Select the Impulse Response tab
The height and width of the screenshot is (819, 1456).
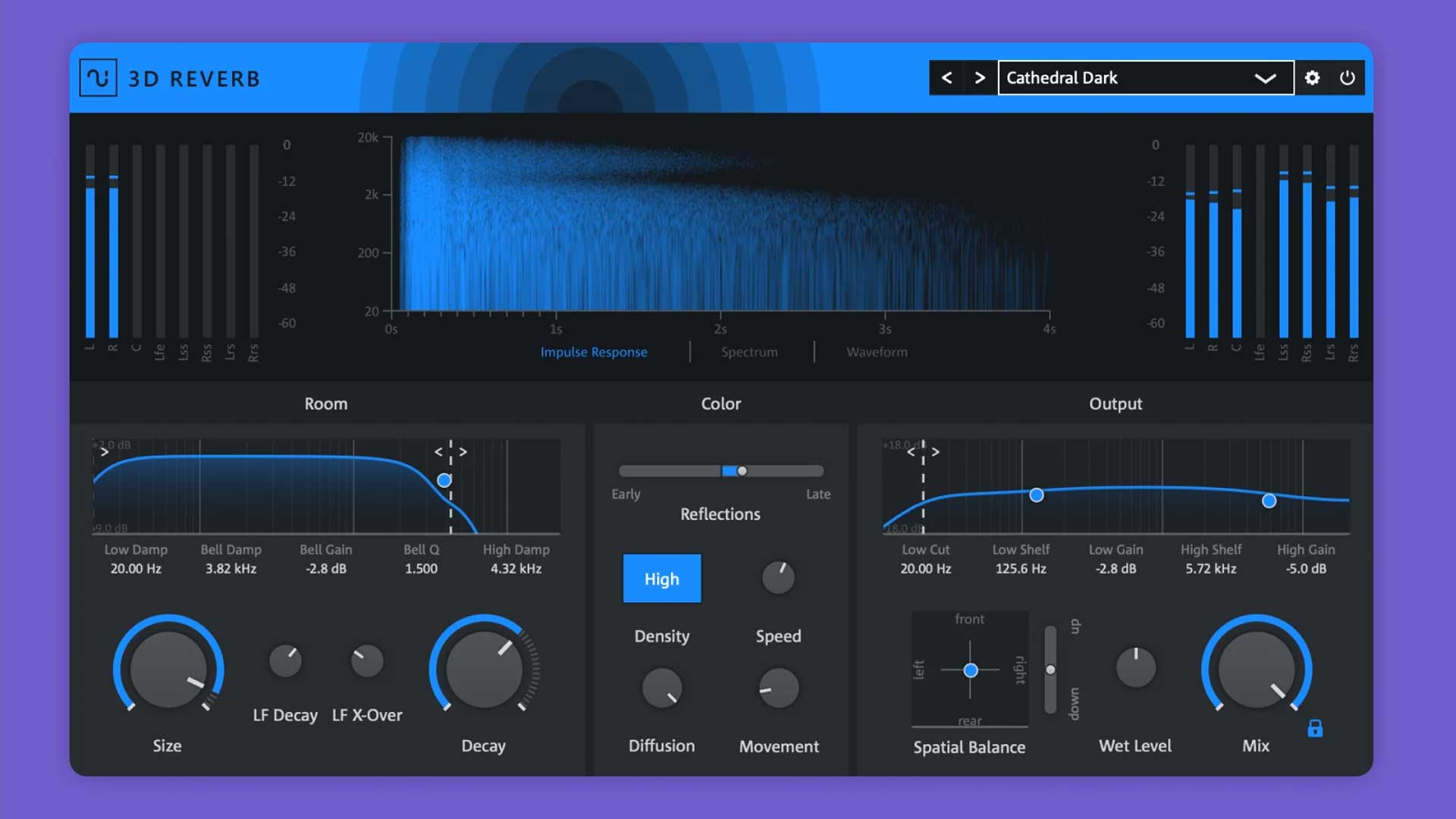(594, 352)
